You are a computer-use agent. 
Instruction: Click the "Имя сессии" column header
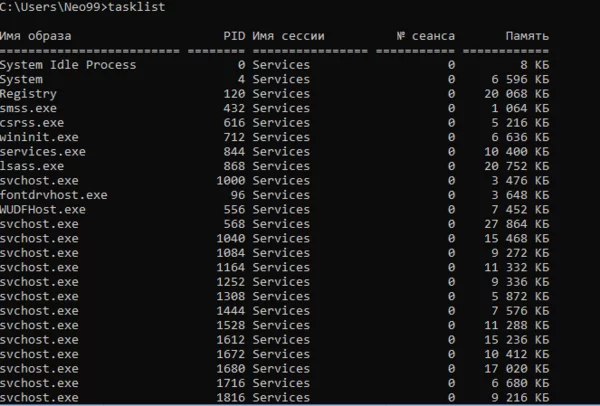(x=292, y=36)
